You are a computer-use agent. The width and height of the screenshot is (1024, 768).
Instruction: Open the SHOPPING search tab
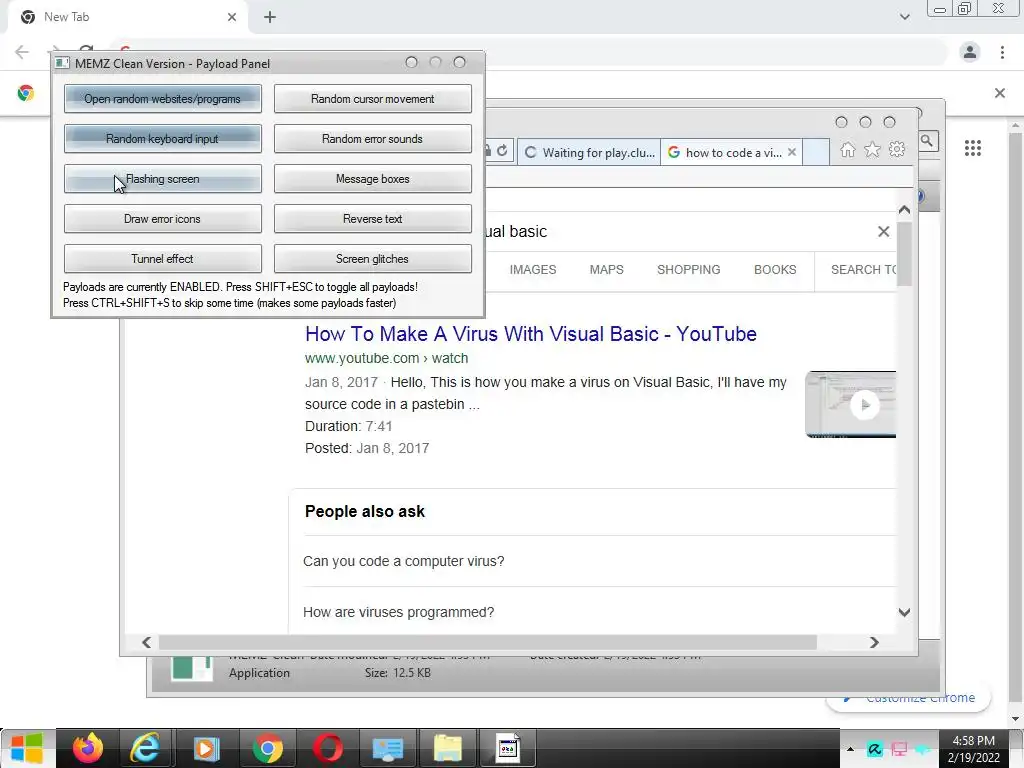[x=688, y=270]
